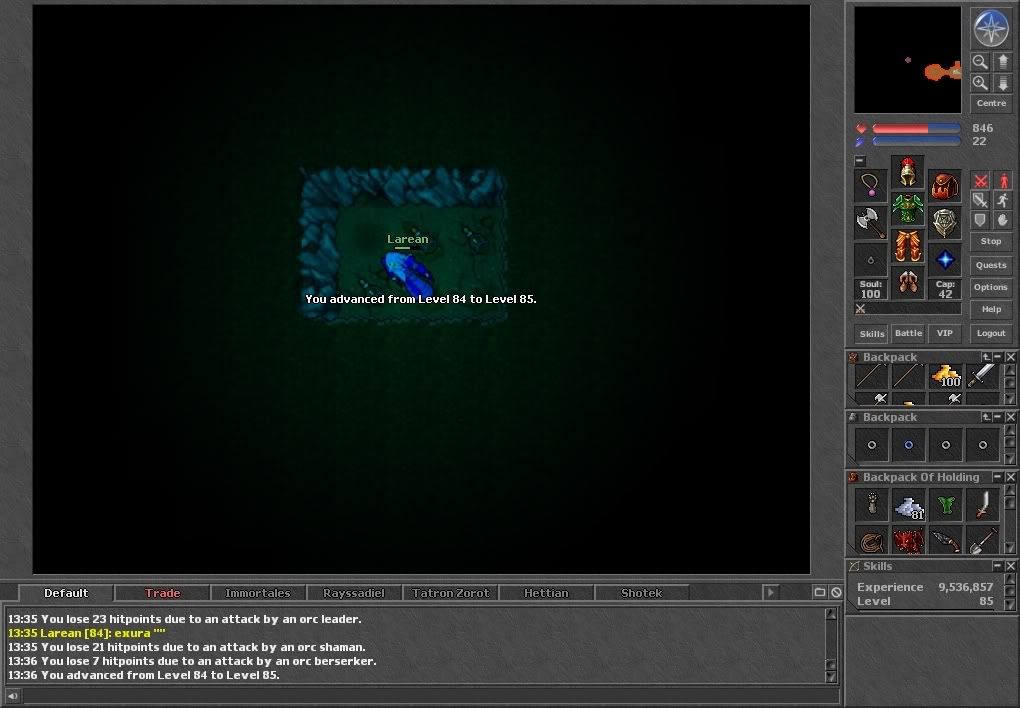The width and height of the screenshot is (1020, 708).
Task: Collapse the inventory panel minus button
Action: [x=860, y=160]
